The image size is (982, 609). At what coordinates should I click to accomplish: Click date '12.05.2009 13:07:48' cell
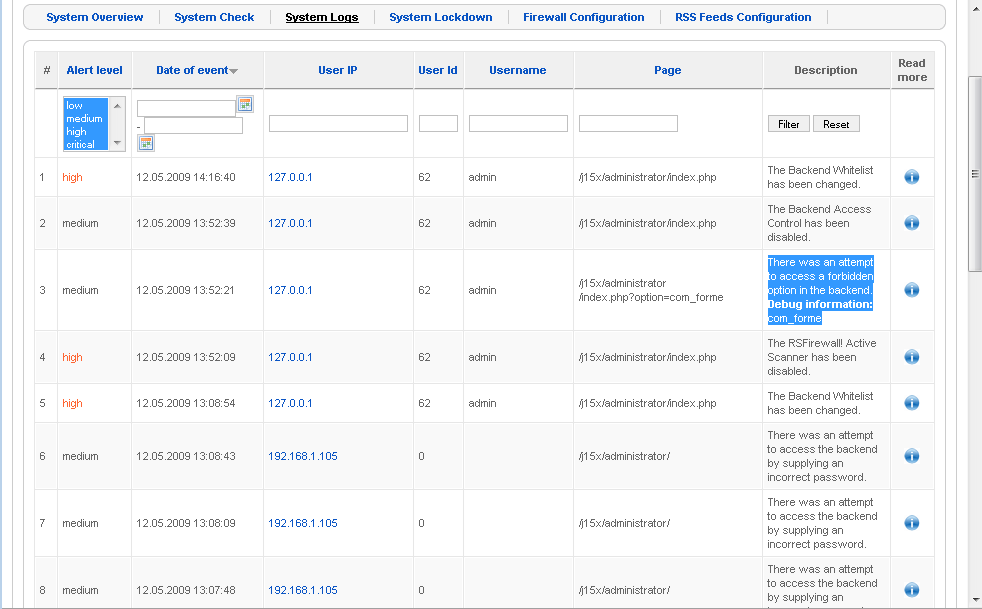(x=185, y=590)
